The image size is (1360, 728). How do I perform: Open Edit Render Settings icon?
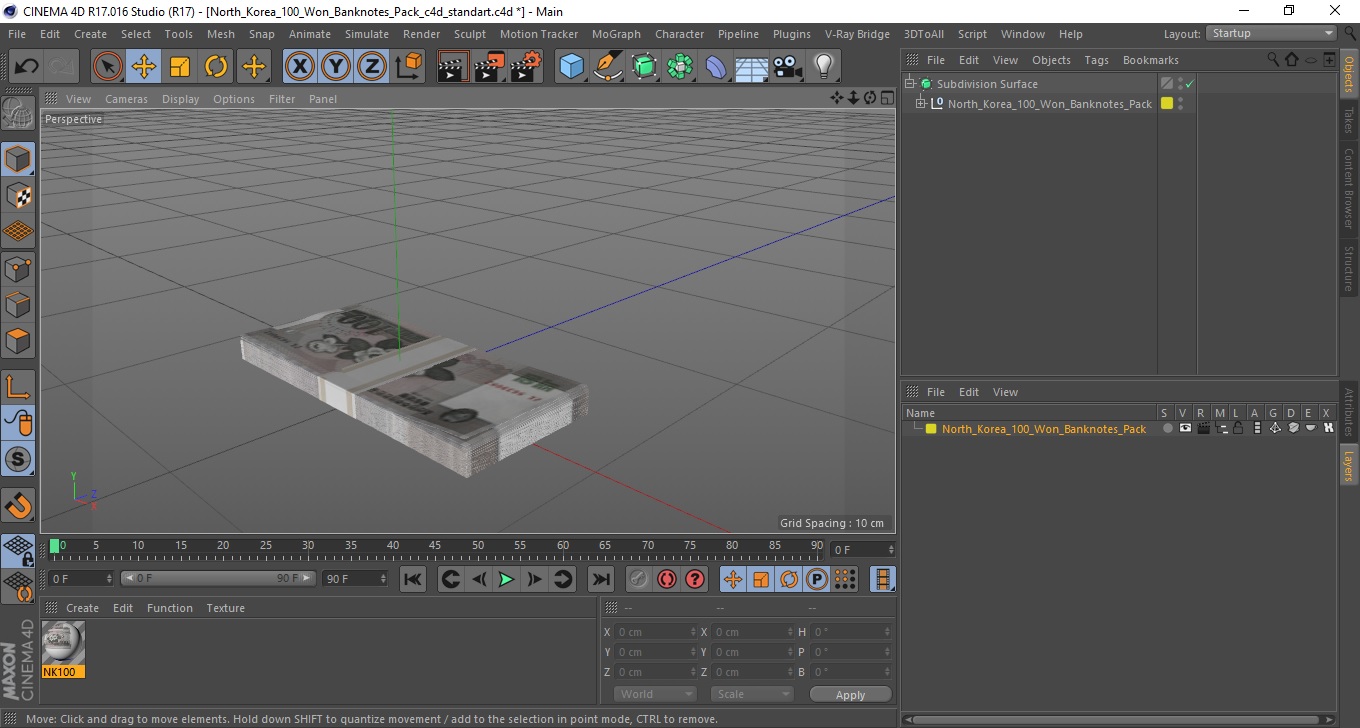click(x=526, y=67)
